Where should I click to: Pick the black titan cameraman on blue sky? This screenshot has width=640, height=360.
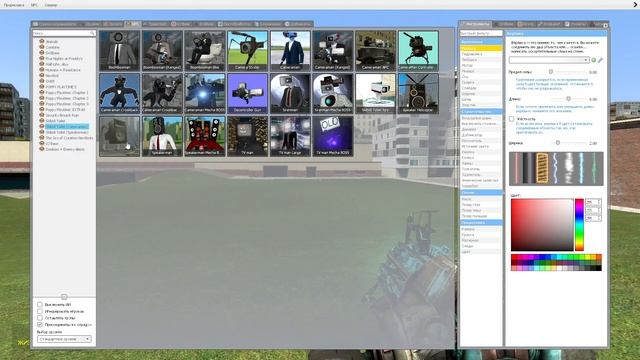pyautogui.click(x=119, y=93)
